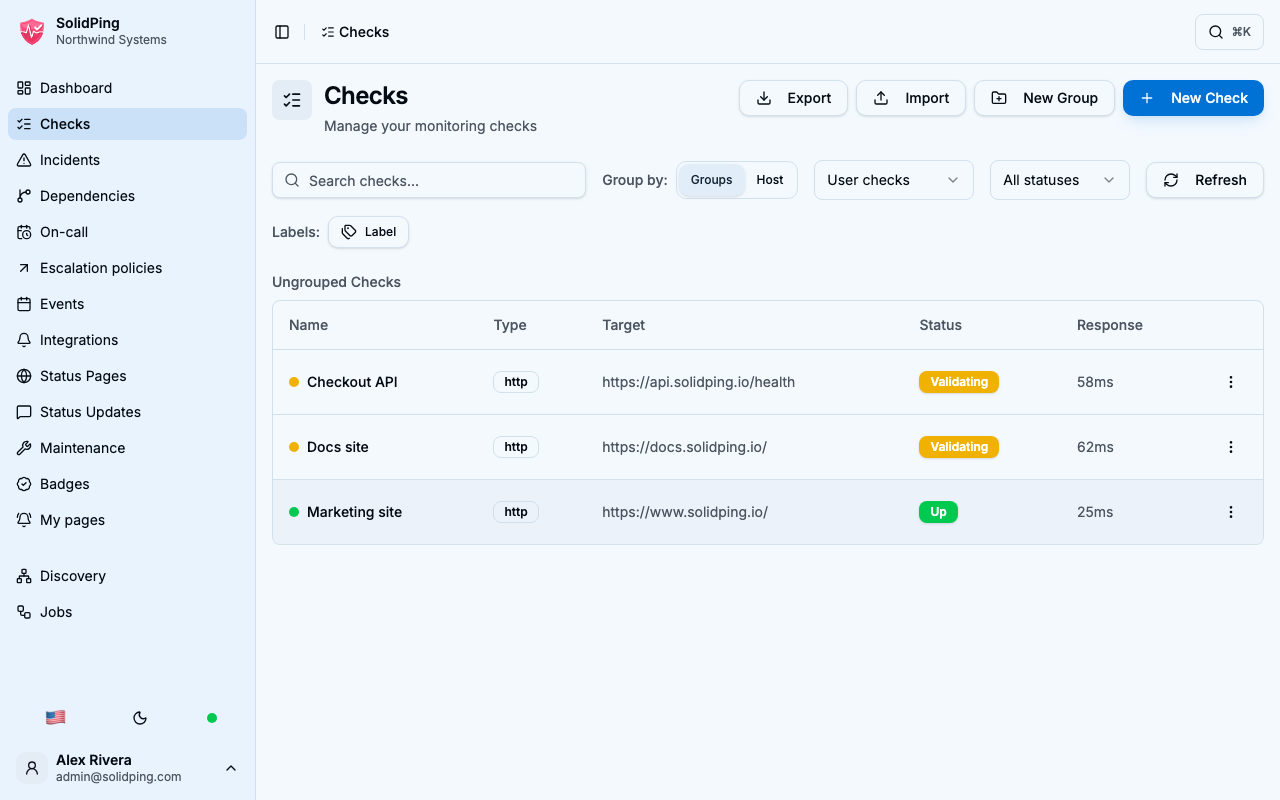Open Checks in the sidebar

(127, 124)
